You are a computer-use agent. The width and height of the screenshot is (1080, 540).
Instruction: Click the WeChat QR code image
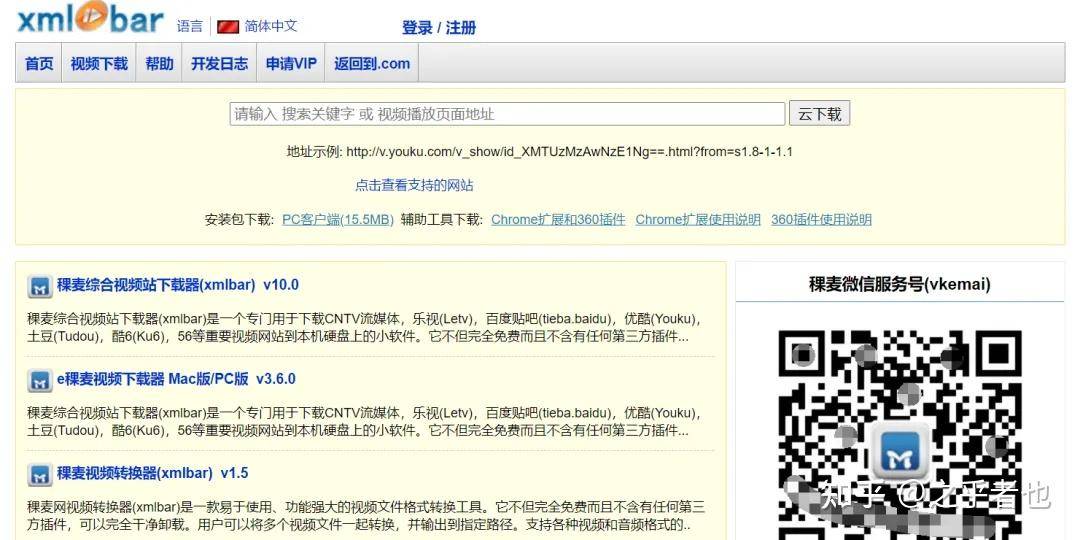[x=900, y=435]
